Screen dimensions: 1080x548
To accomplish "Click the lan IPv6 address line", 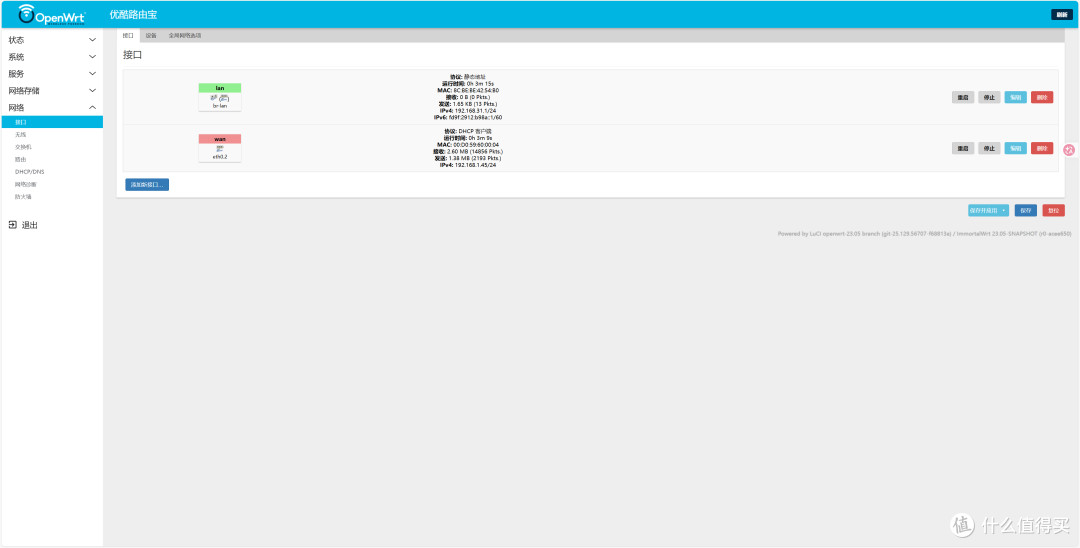I will pos(468,118).
